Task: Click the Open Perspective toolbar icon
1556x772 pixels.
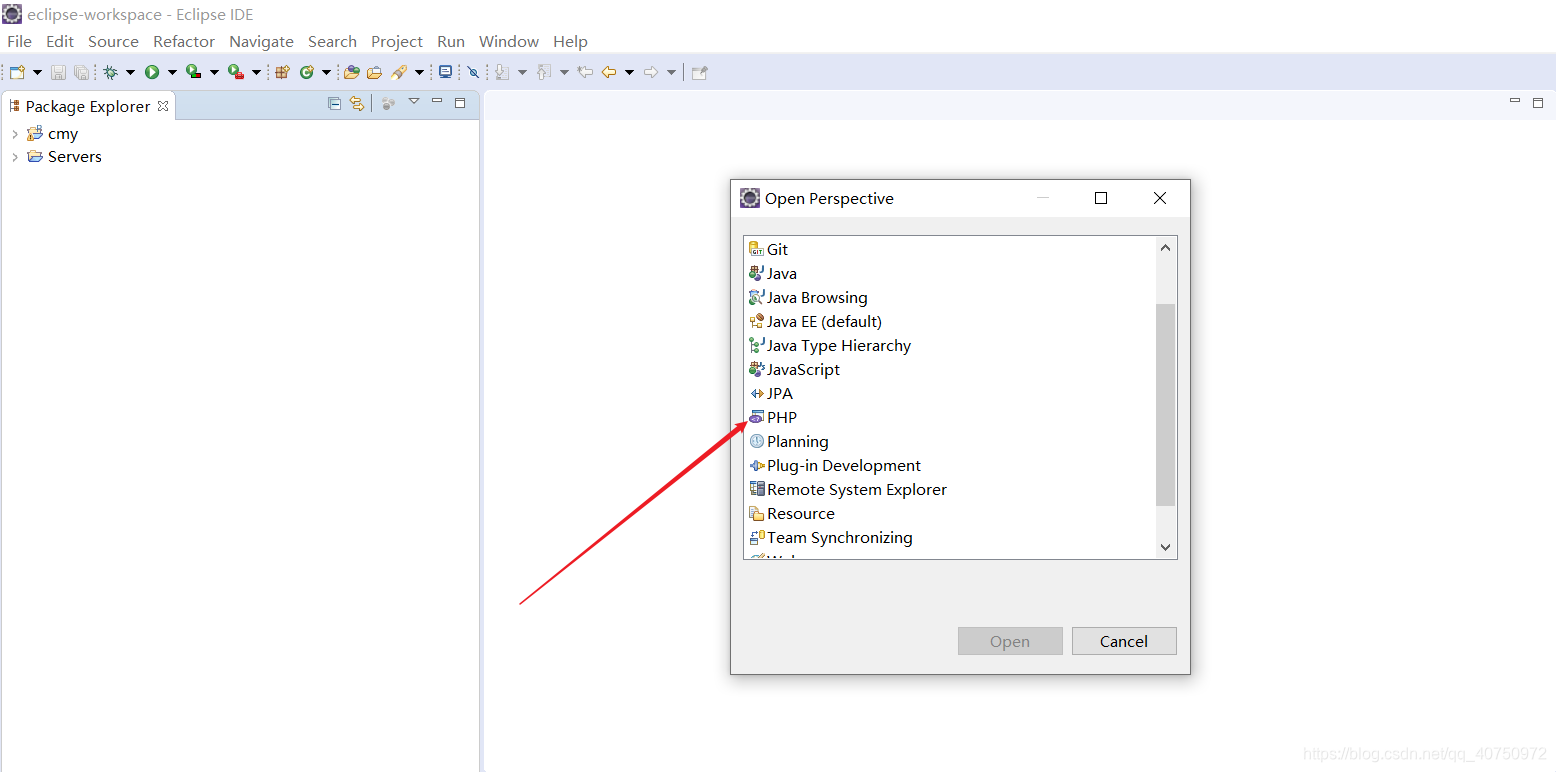Action: click(x=700, y=72)
